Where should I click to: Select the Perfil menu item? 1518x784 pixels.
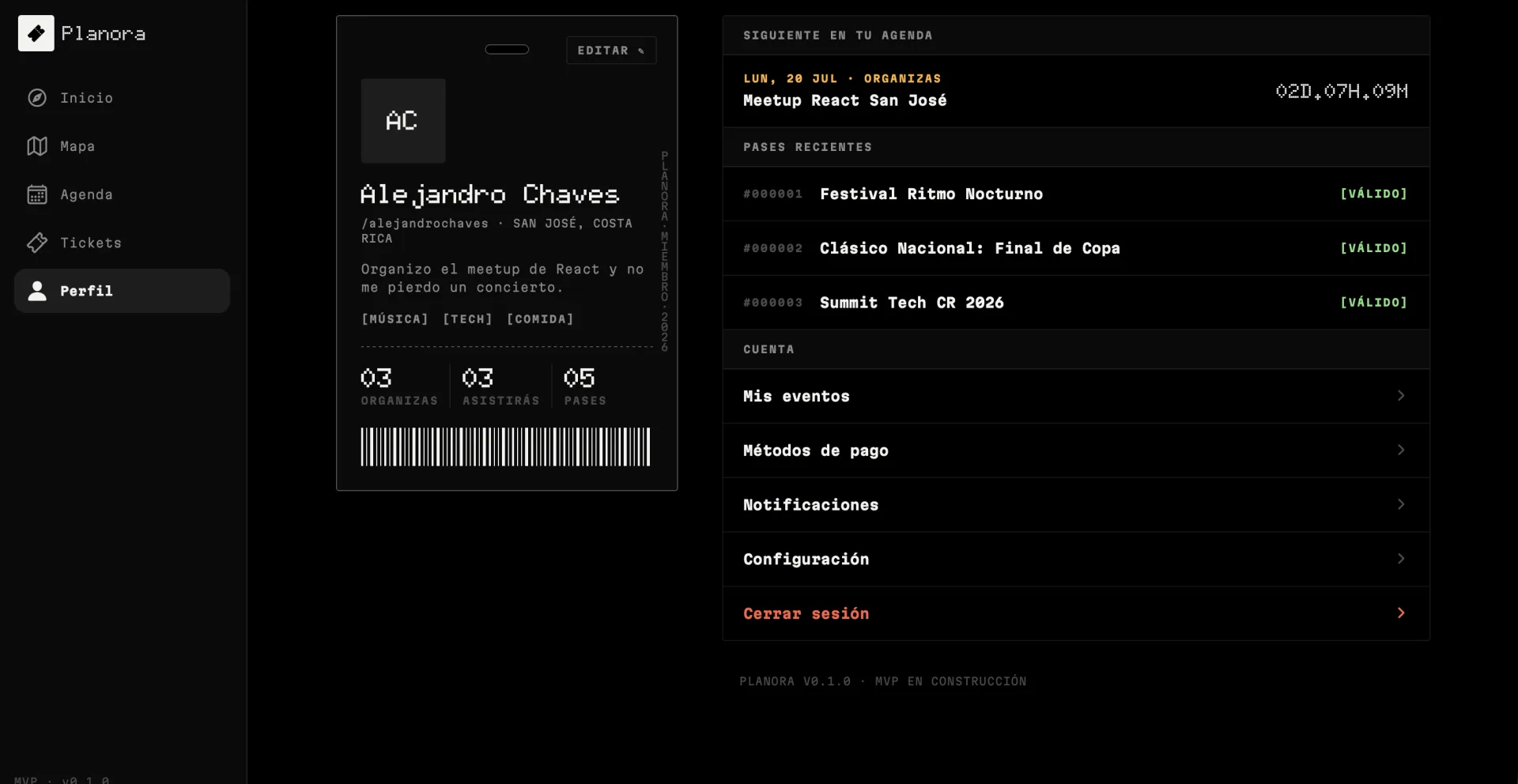[x=122, y=291]
